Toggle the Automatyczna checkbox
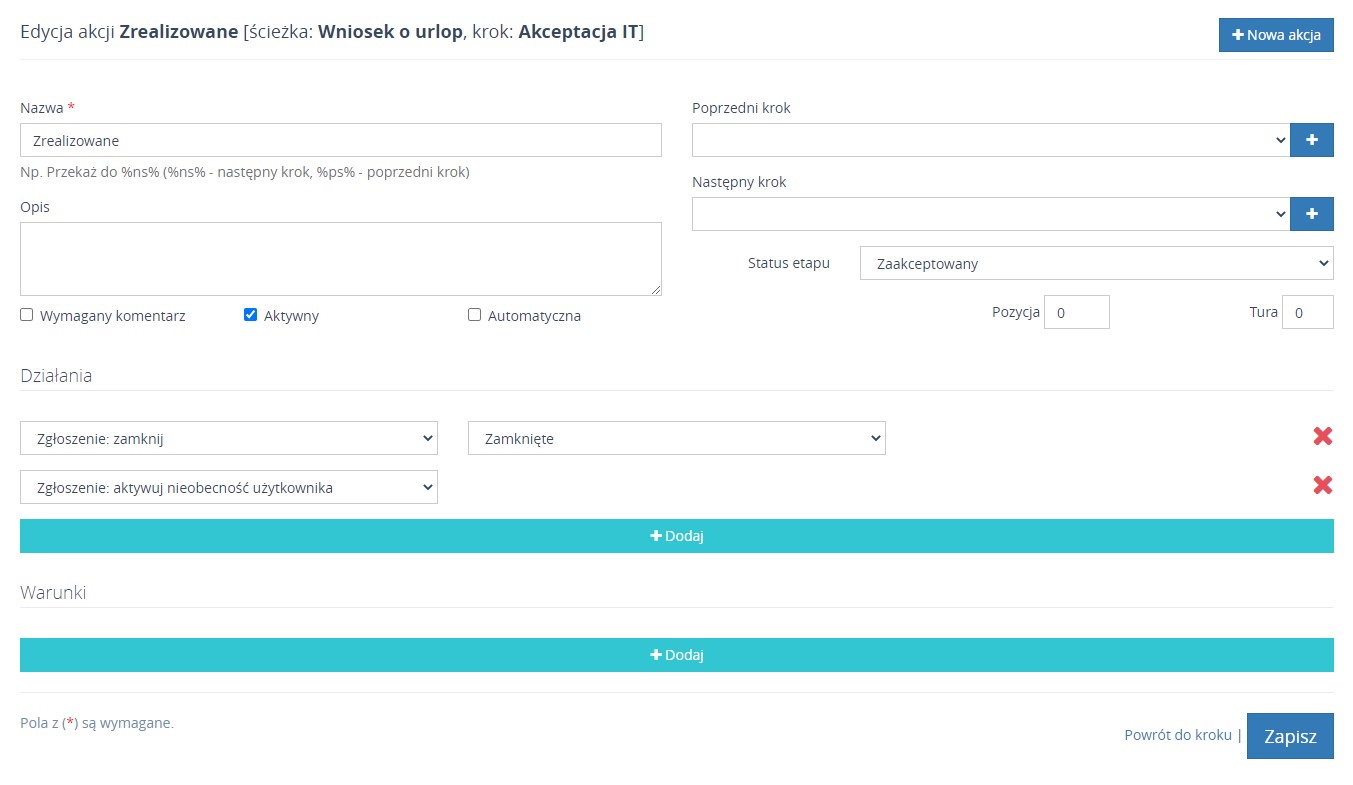The image size is (1353, 785). [475, 315]
